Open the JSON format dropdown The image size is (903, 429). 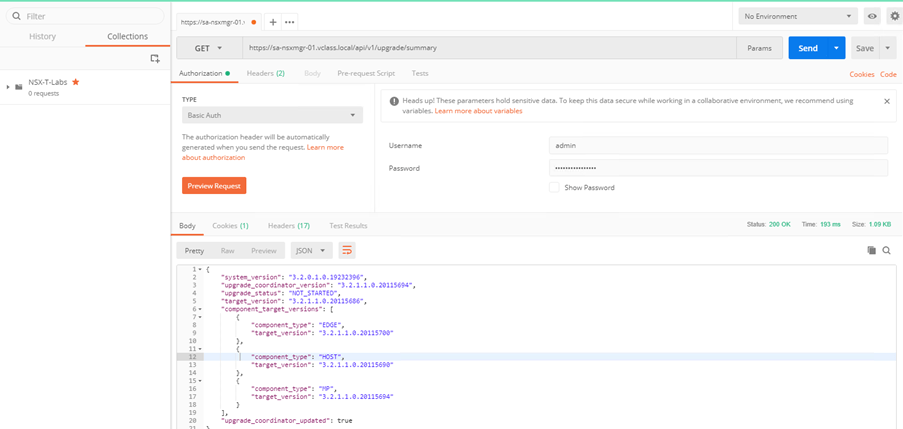pos(312,250)
